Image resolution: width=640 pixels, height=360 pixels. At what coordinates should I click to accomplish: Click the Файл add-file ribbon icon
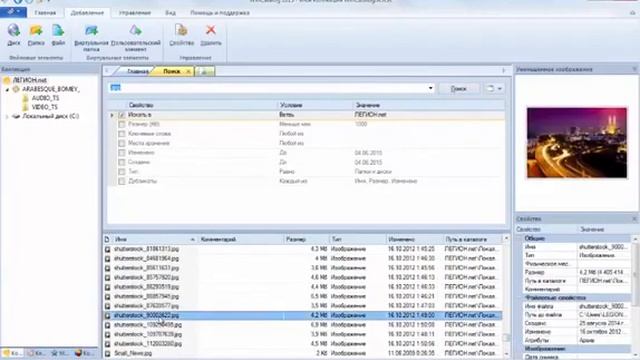pyautogui.click(x=58, y=31)
